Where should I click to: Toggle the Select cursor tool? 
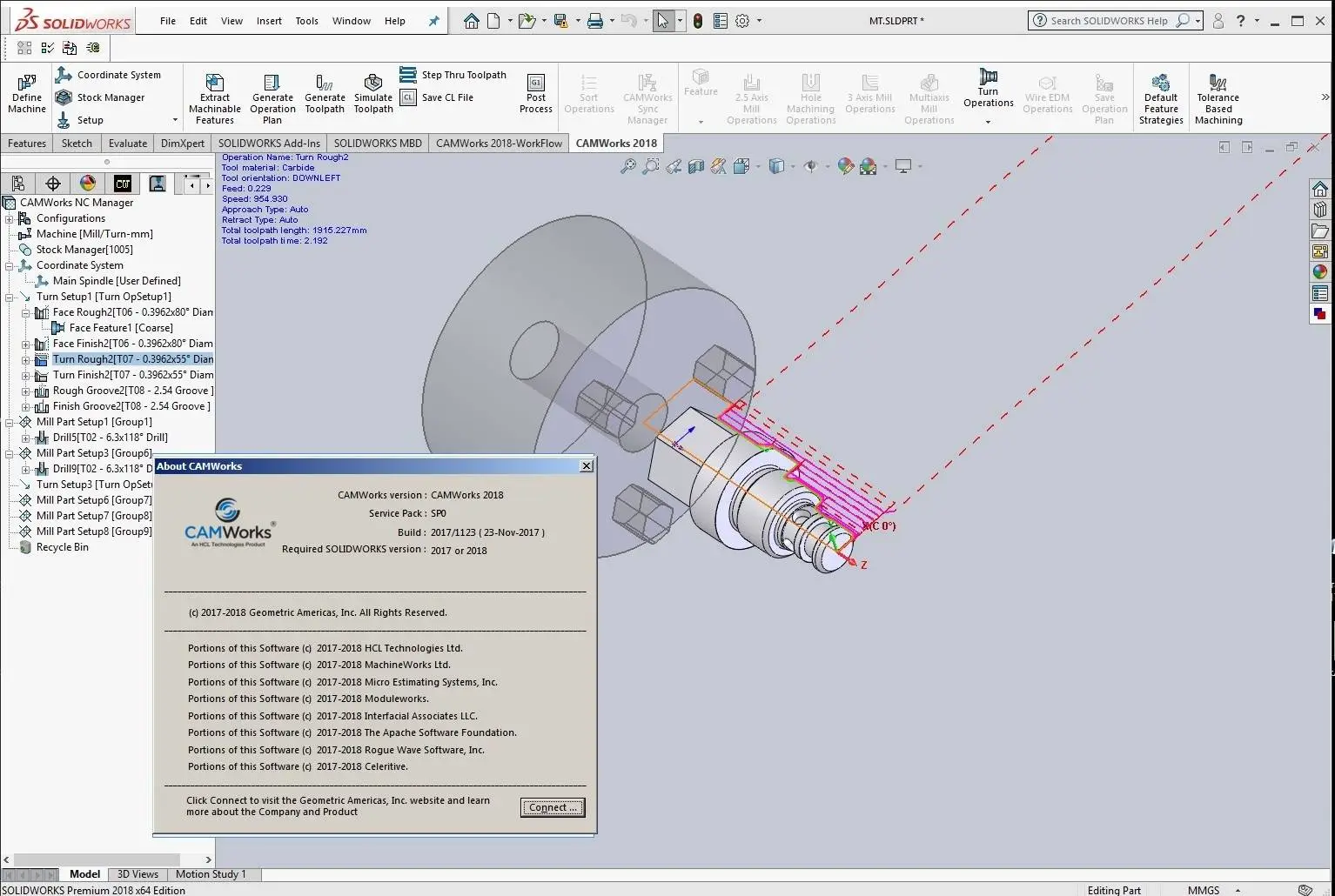(663, 21)
